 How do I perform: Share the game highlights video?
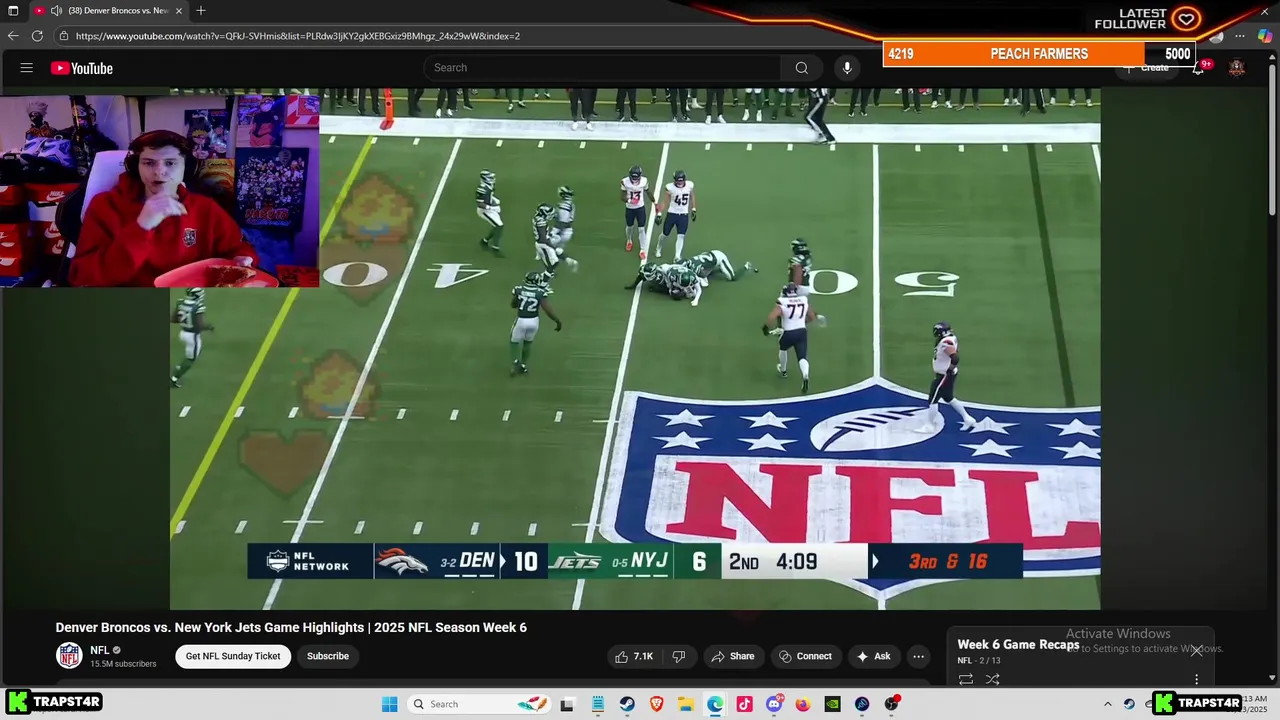tap(733, 656)
